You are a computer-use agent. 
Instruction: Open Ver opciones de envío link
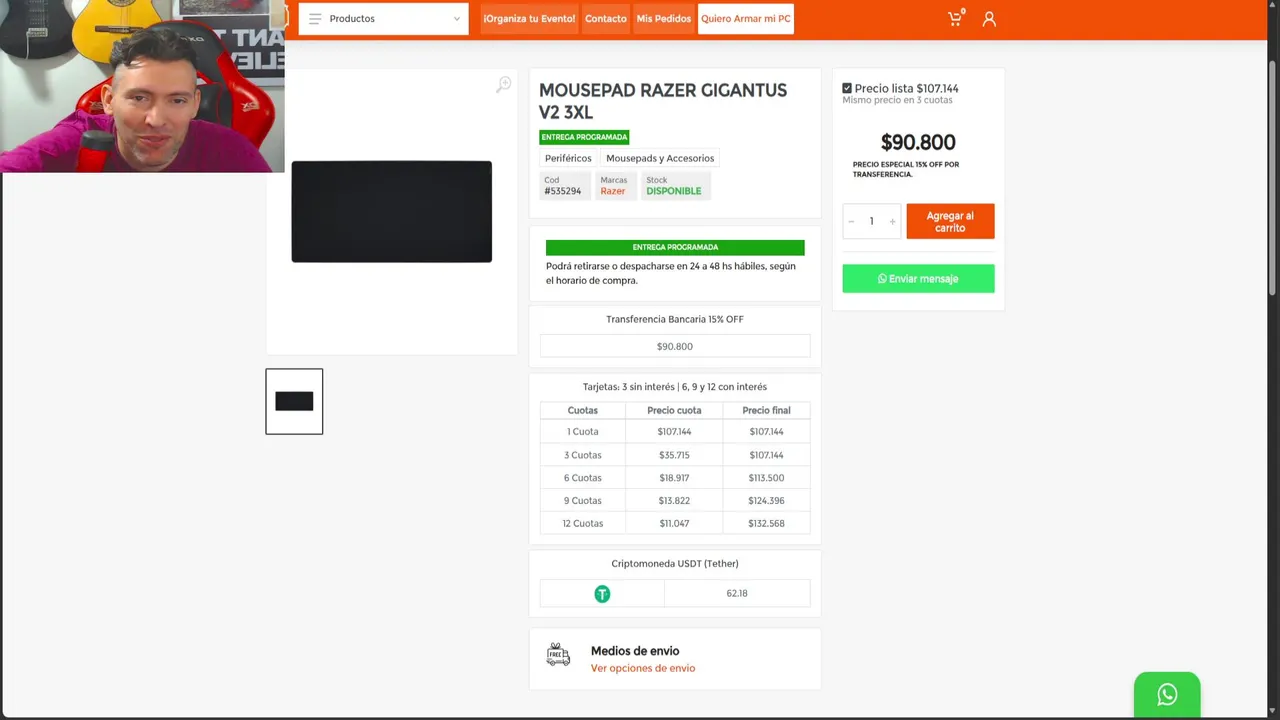click(643, 668)
